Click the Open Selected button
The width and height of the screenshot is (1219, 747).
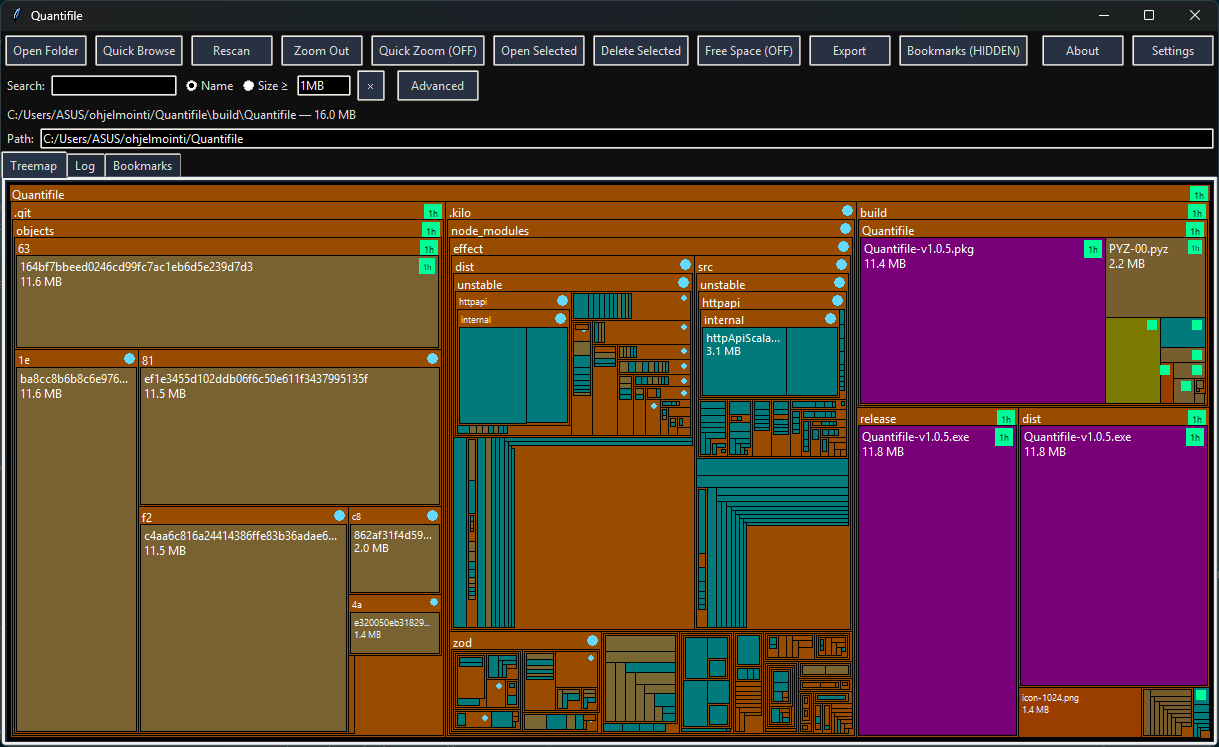tap(539, 51)
